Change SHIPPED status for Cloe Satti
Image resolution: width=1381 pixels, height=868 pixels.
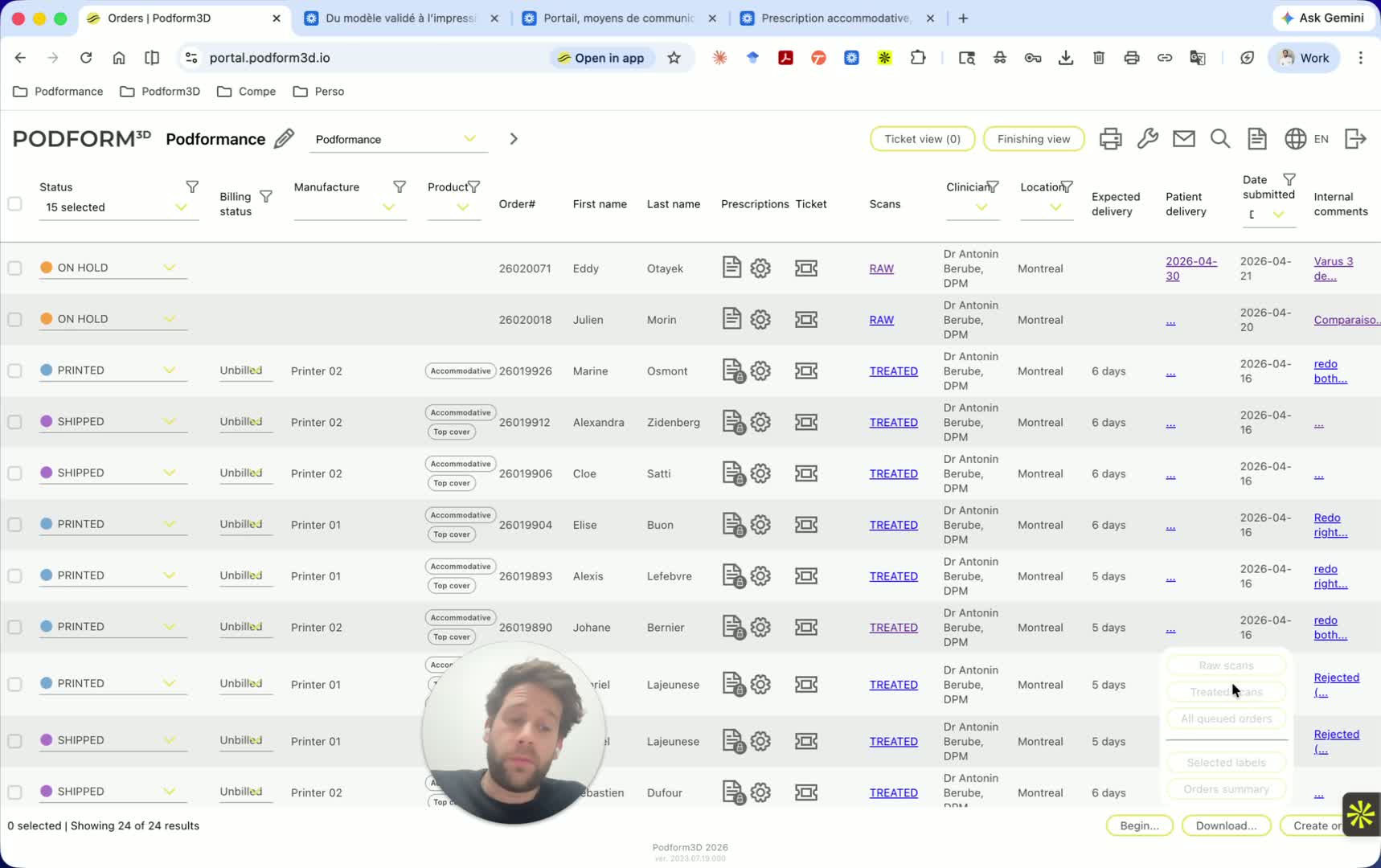coord(113,473)
